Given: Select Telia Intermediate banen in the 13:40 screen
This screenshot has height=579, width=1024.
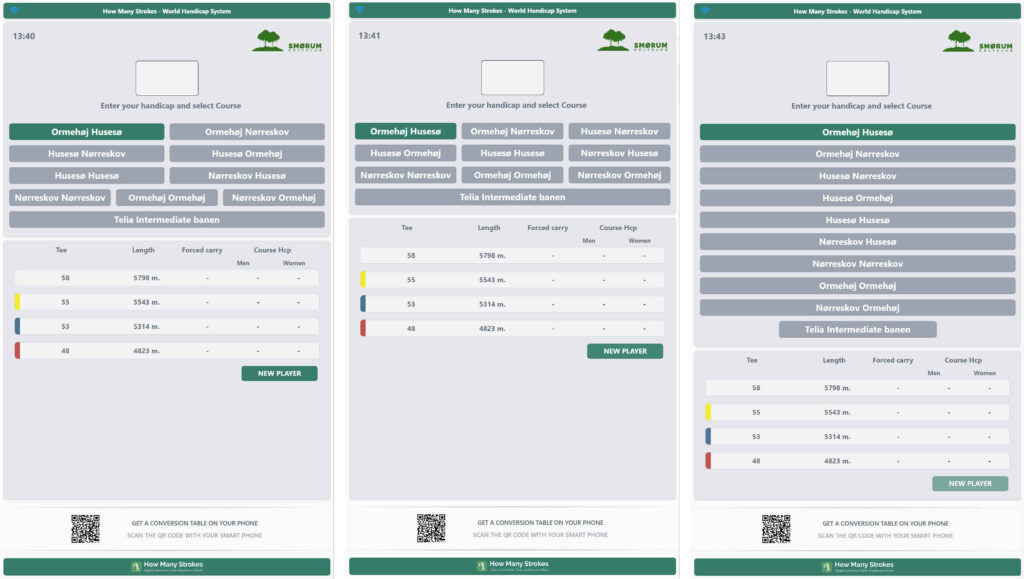Looking at the screenshot, I should [x=167, y=219].
